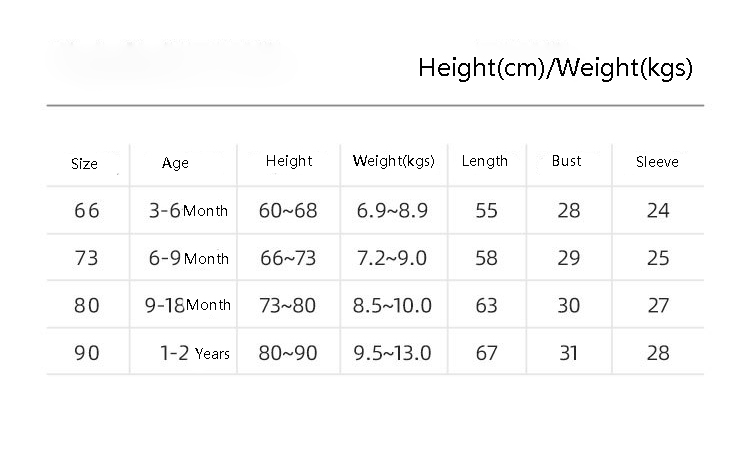Select the size 80 cell
750x451 pixels.
pos(87,306)
